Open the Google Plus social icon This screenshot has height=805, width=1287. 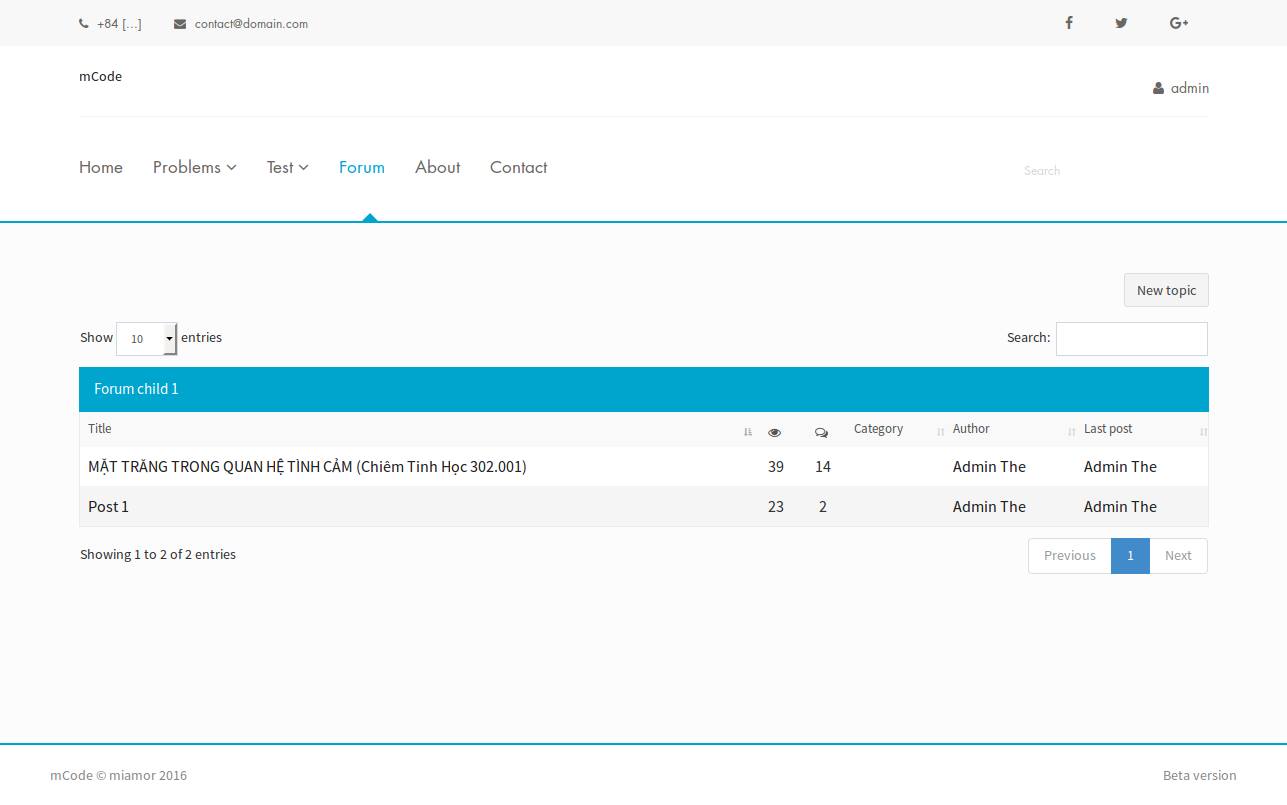[x=1179, y=23]
